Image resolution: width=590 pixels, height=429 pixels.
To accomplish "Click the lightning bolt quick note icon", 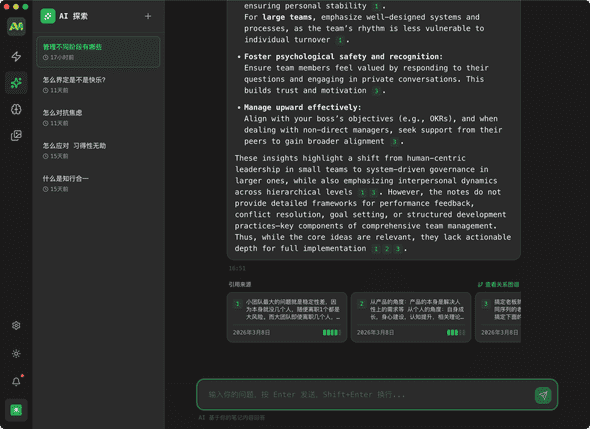I will point(16,56).
